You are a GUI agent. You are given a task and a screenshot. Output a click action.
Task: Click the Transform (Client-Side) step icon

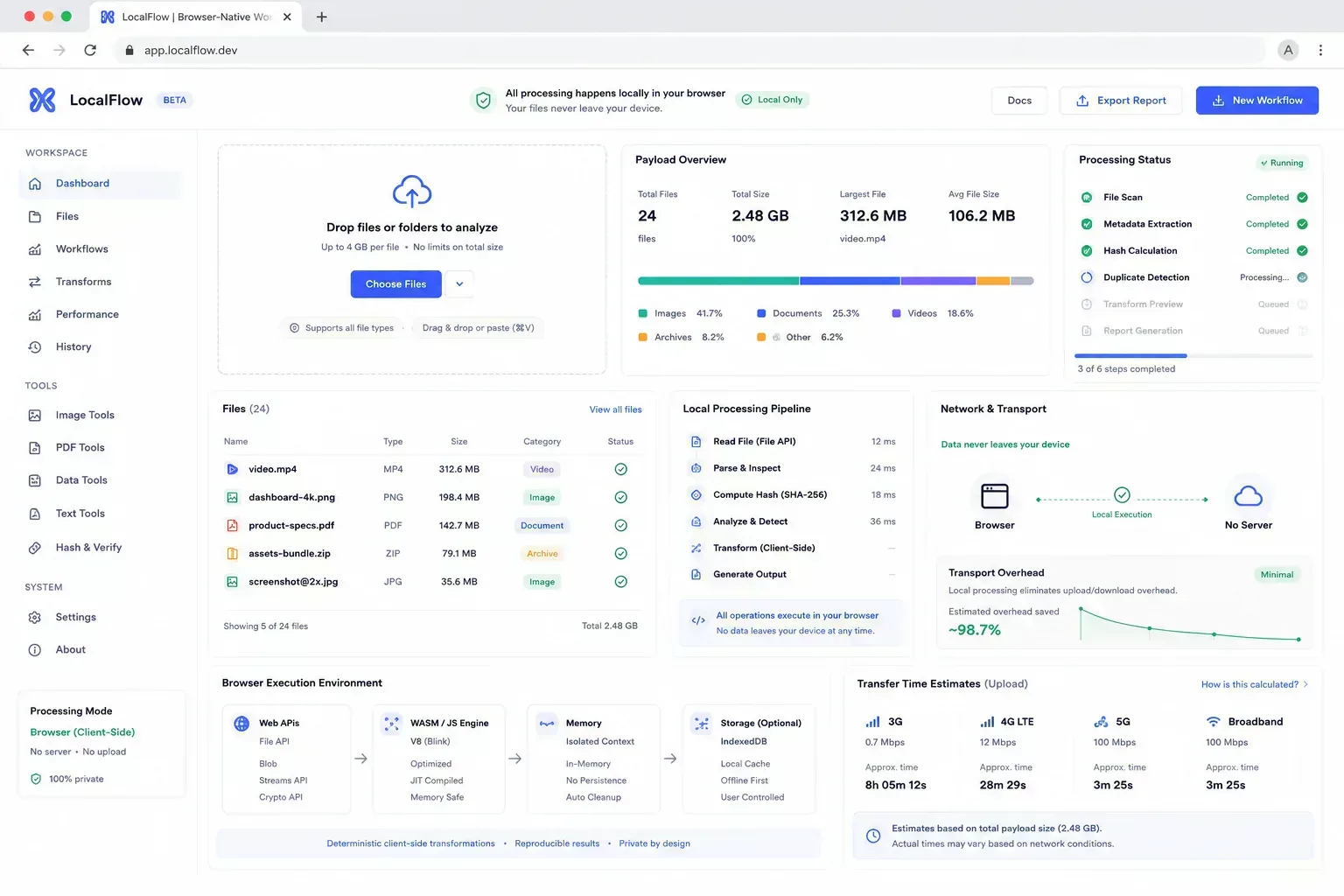696,549
